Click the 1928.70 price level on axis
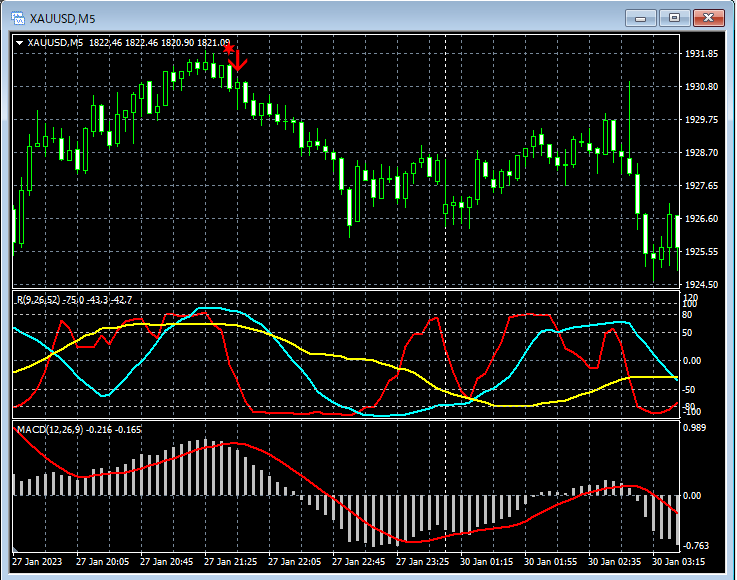Screen dimensions: 737x580 pos(701,153)
